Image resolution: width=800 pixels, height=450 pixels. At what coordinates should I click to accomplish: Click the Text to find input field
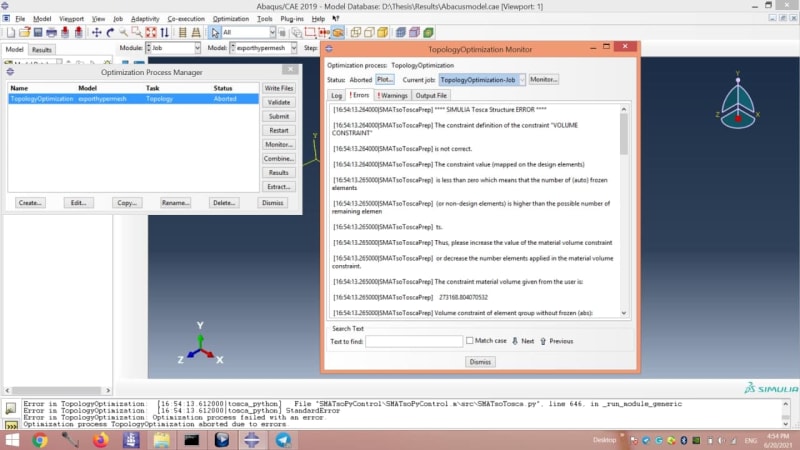click(414, 341)
